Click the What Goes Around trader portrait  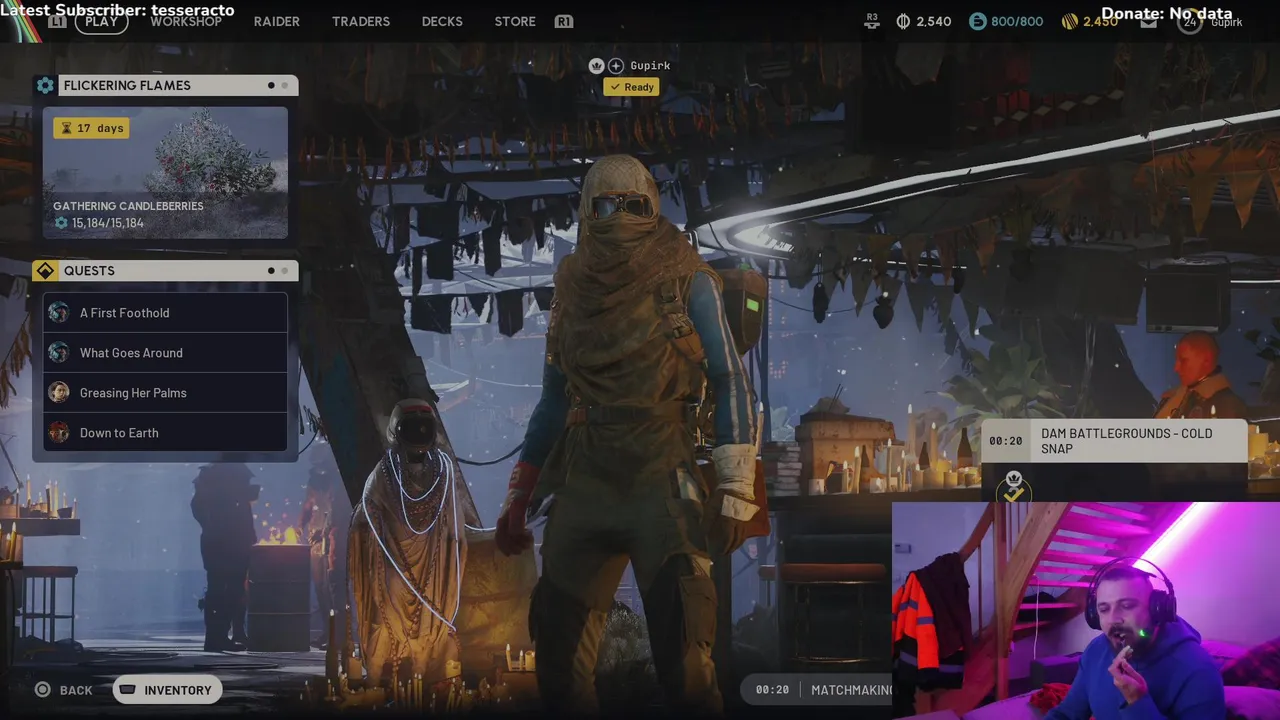pos(59,353)
